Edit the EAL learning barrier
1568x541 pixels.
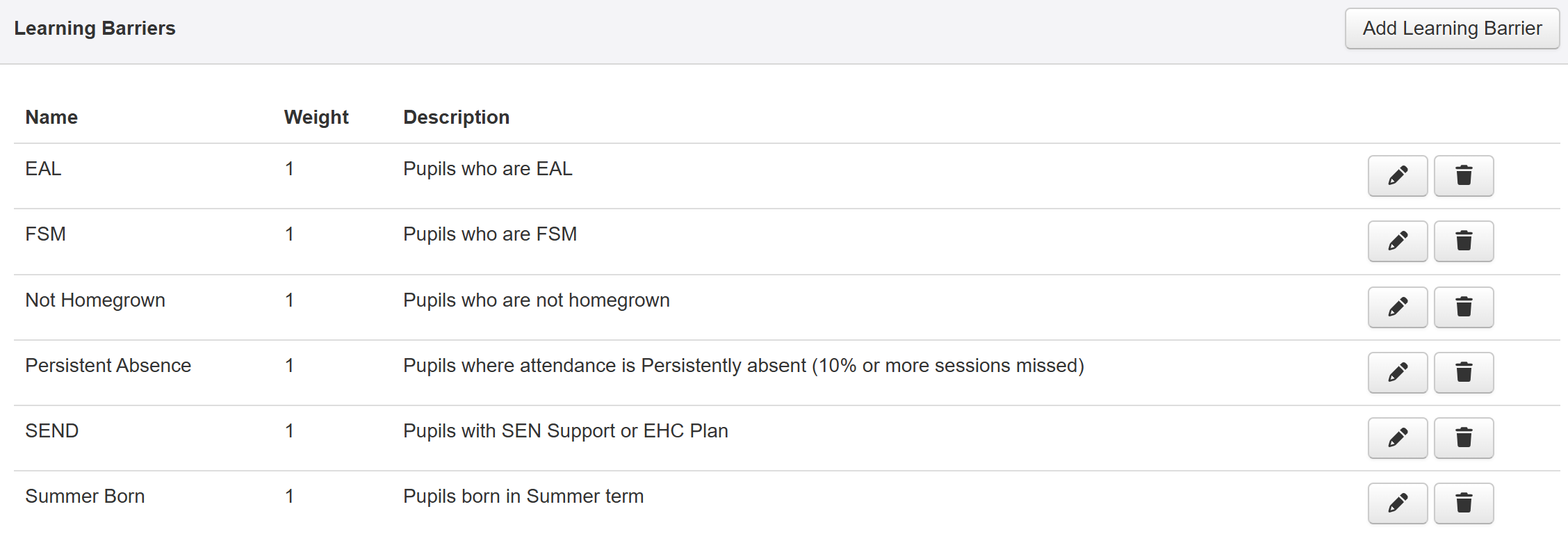point(1397,176)
